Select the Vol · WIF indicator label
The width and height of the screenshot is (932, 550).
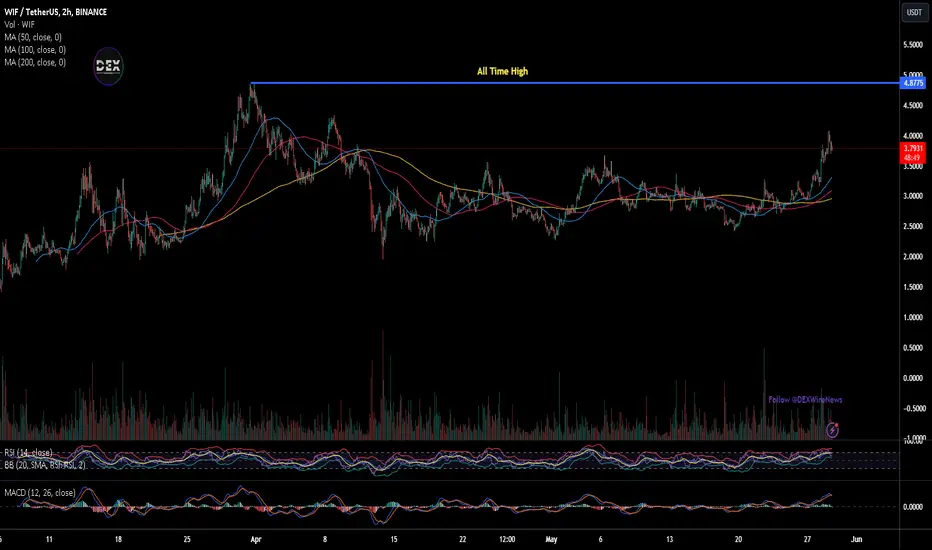click(x=20, y=24)
